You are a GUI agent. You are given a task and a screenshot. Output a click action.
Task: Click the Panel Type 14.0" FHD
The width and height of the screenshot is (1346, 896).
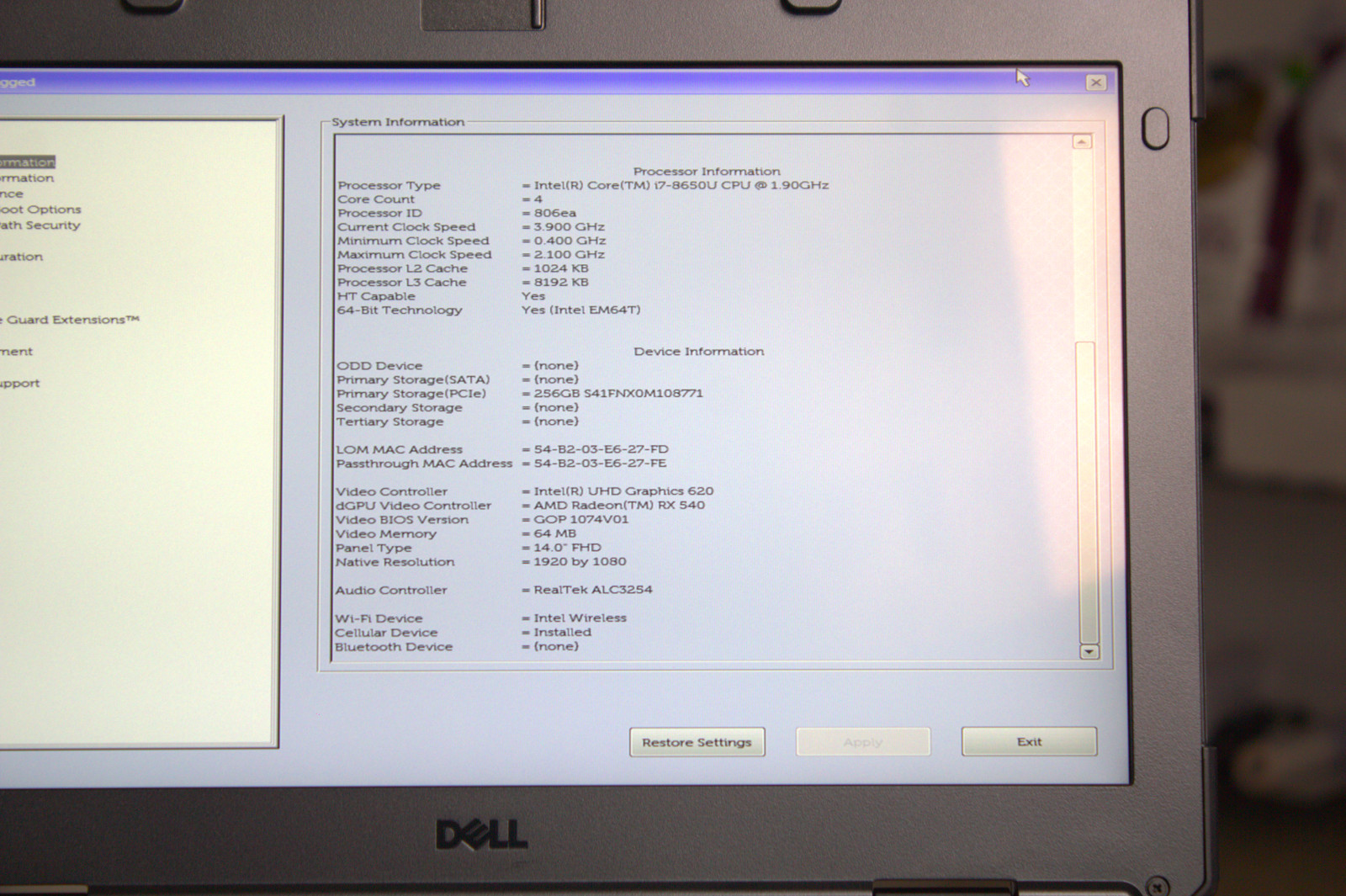(567, 548)
